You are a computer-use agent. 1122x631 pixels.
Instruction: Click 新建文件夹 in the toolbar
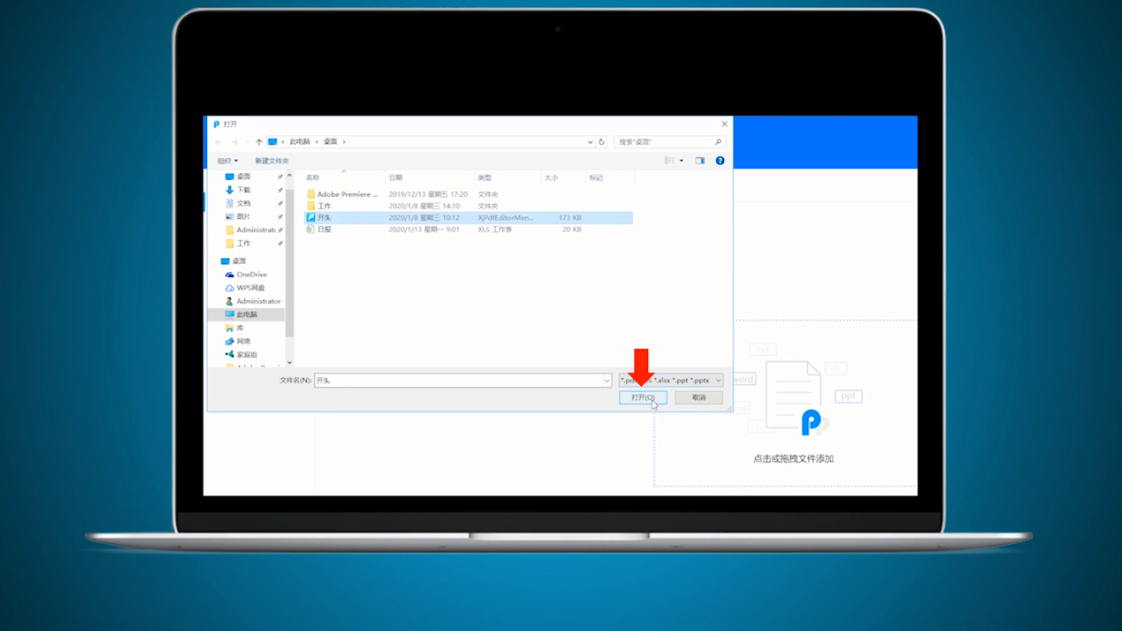[x=272, y=161]
